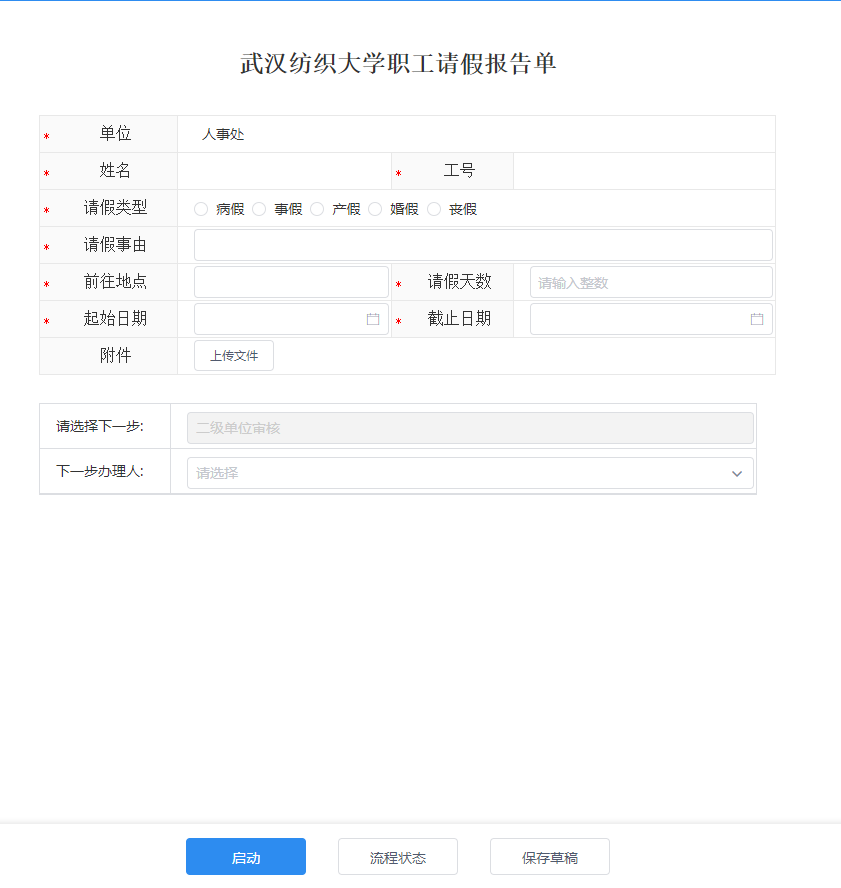Screen dimensions: 841x888
Task: Select the 丧假 leave type
Action: pyautogui.click(x=434, y=209)
